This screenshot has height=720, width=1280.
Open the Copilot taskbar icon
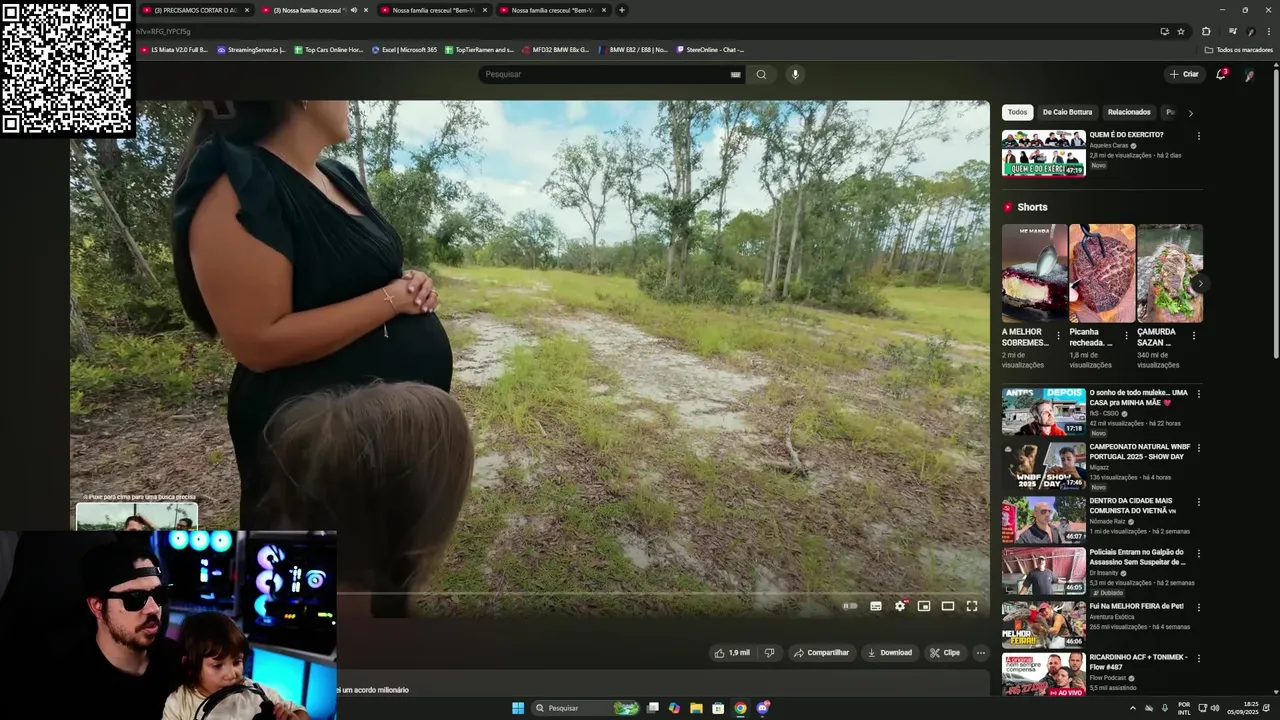click(674, 708)
